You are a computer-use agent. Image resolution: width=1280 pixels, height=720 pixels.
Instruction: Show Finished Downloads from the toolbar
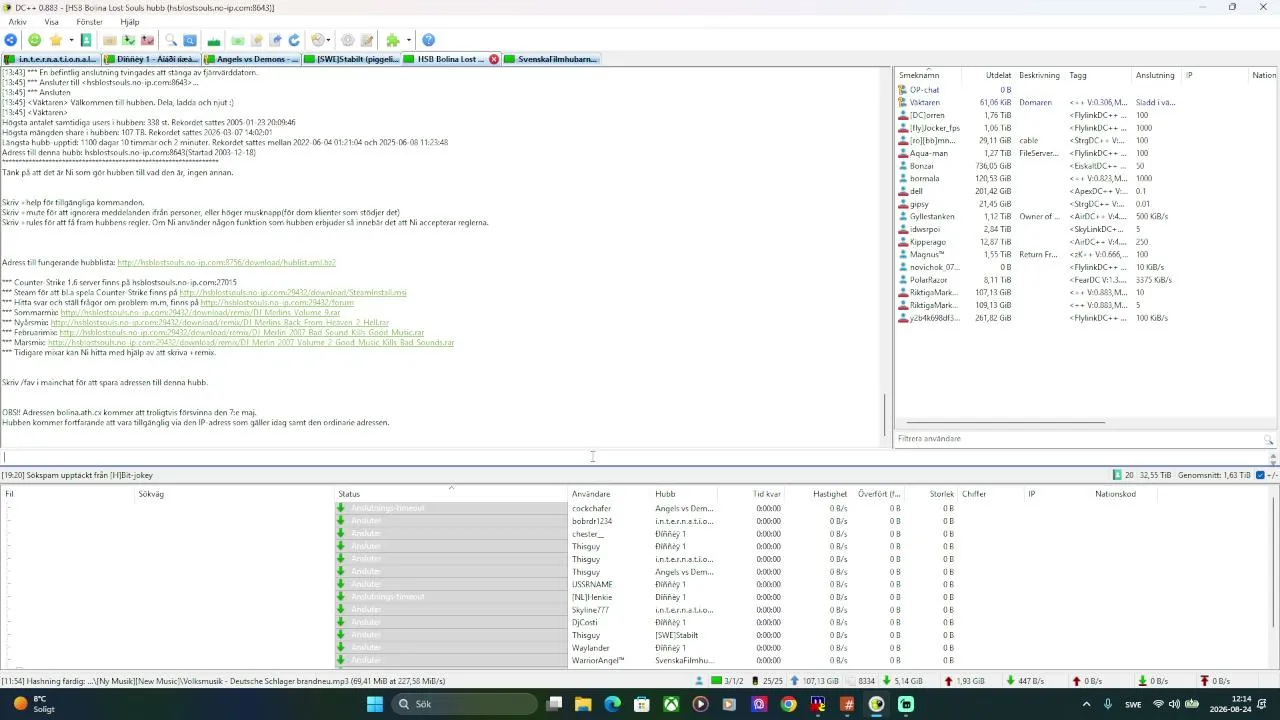tap(129, 40)
